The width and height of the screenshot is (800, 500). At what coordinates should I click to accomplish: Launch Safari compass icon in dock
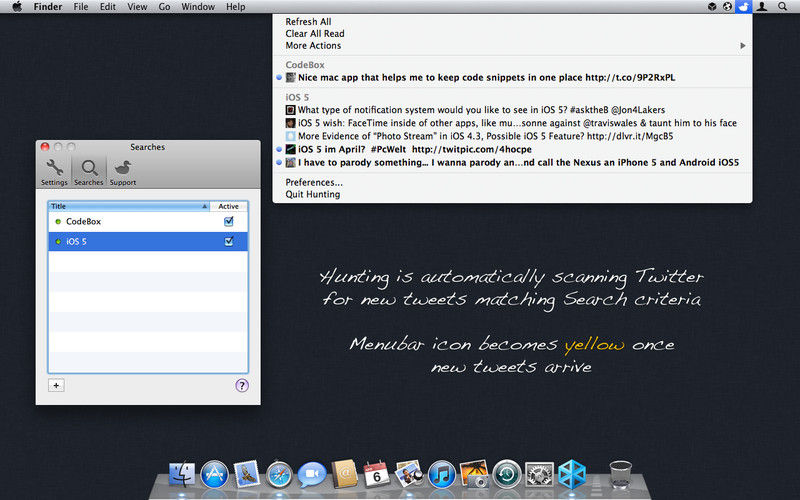click(x=279, y=476)
